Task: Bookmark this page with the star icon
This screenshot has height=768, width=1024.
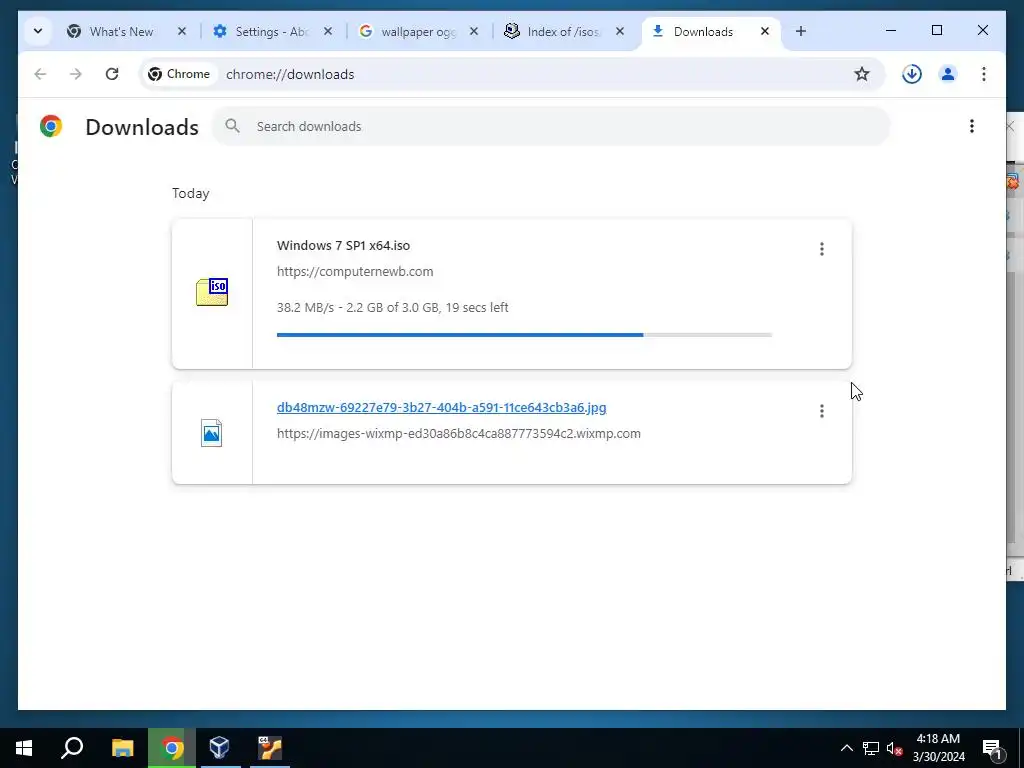Action: (x=862, y=74)
